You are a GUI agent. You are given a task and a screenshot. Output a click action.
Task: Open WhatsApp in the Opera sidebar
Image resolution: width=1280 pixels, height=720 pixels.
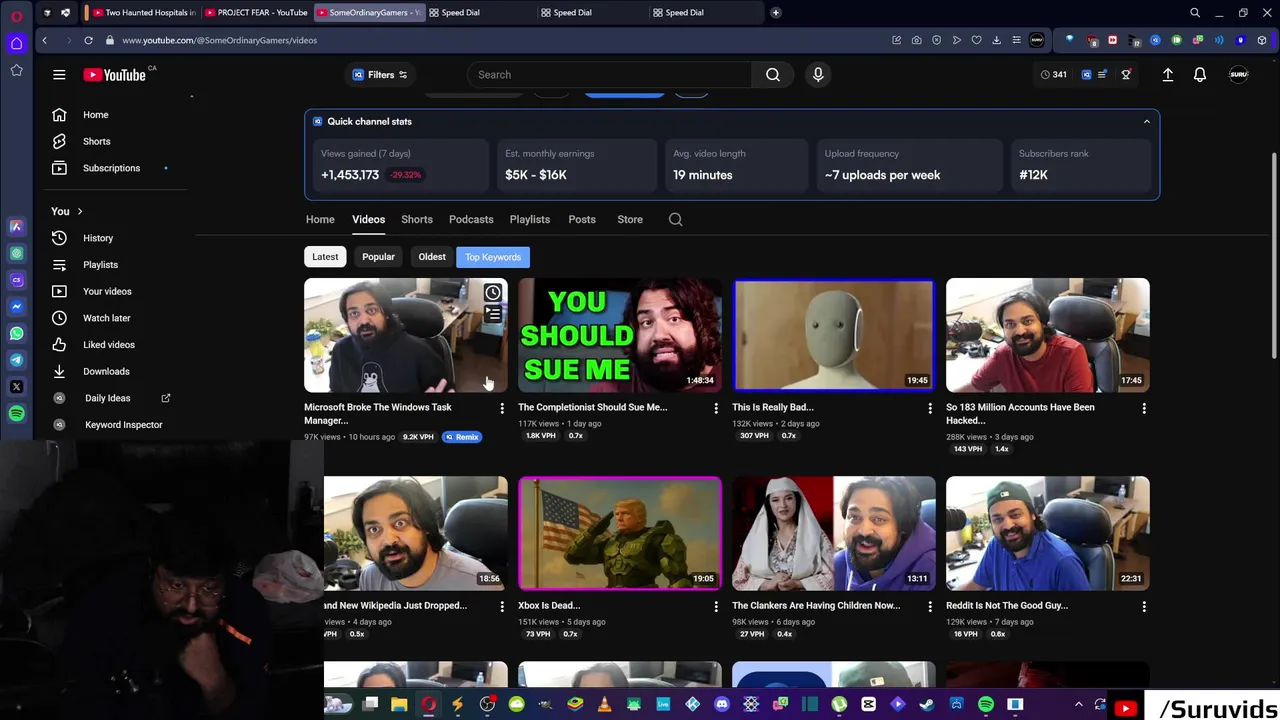[x=16, y=333]
